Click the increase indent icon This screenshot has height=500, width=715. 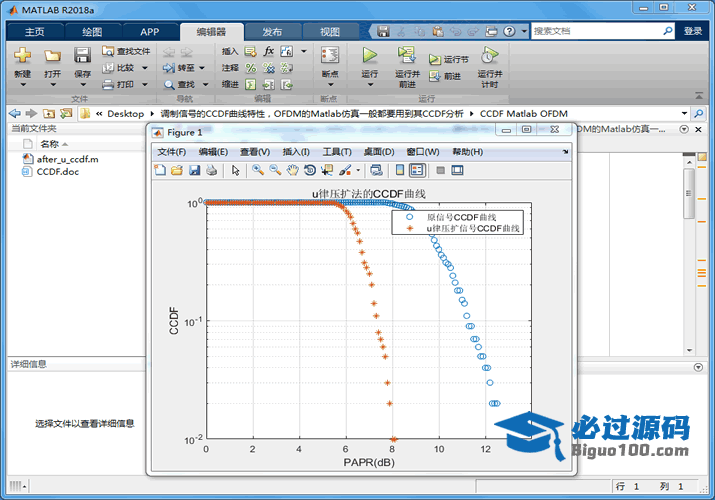point(269,84)
